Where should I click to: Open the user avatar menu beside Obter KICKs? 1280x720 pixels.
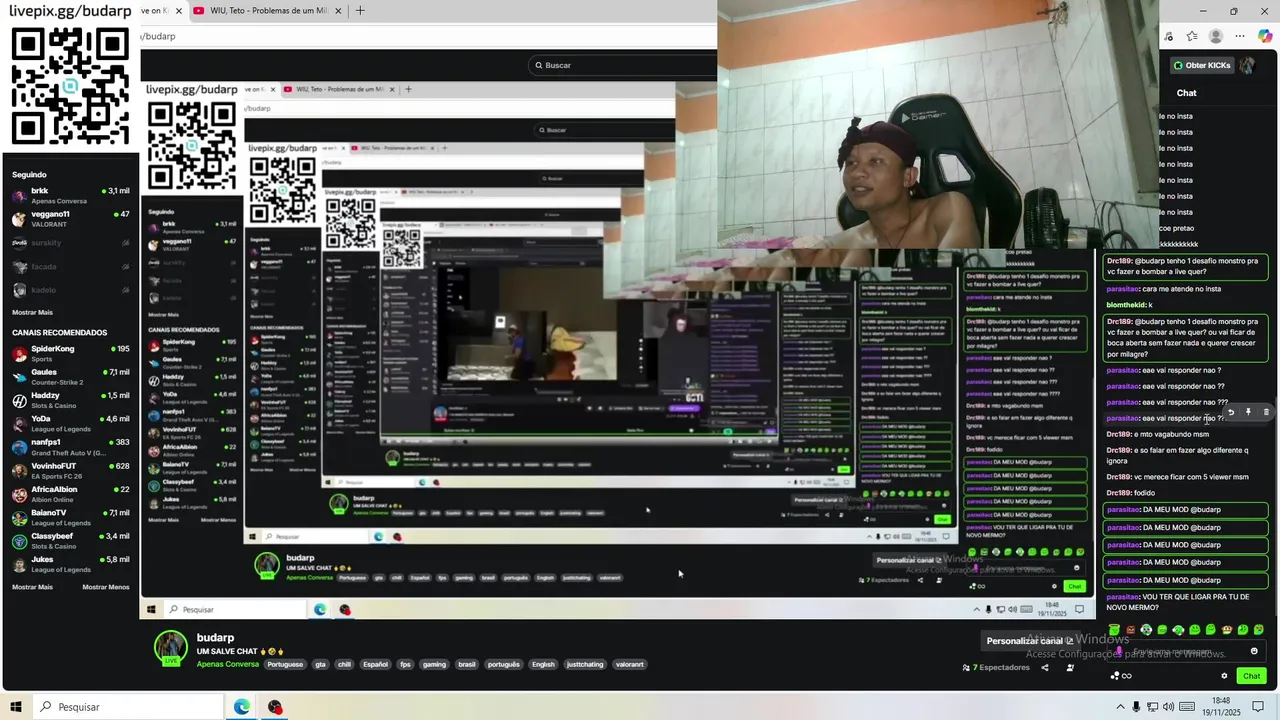1247,65
